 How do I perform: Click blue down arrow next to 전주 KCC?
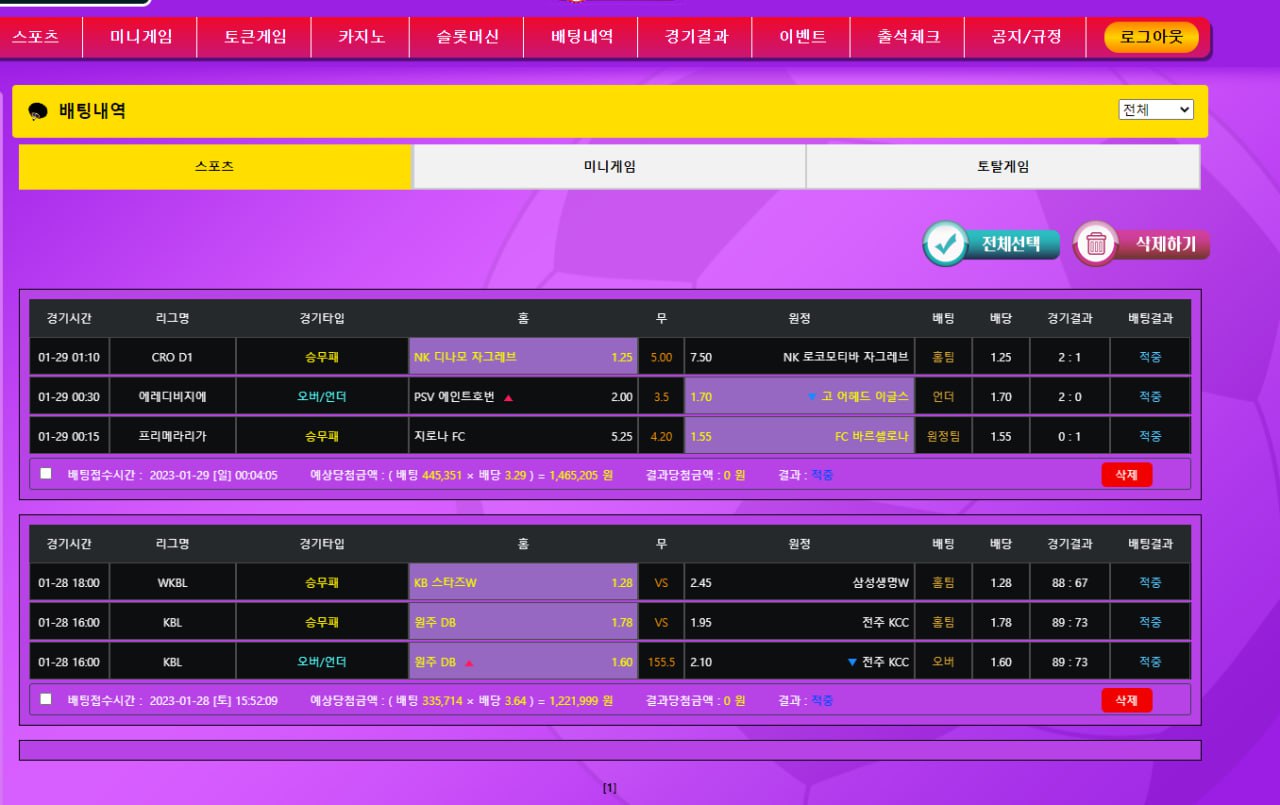pyautogui.click(x=852, y=662)
